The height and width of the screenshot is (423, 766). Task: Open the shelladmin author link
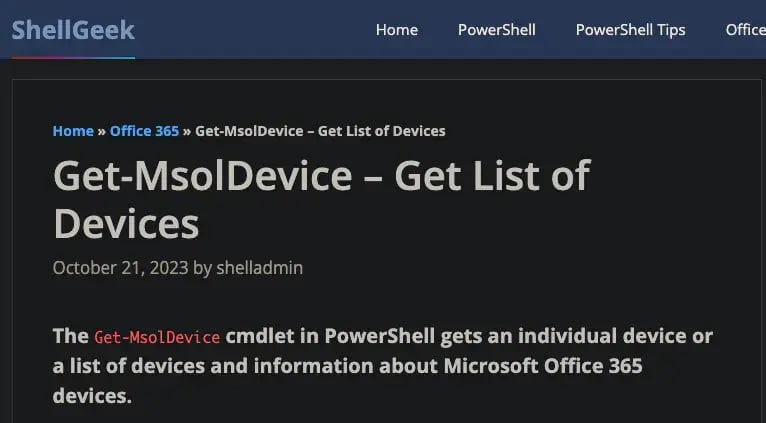pos(259,267)
